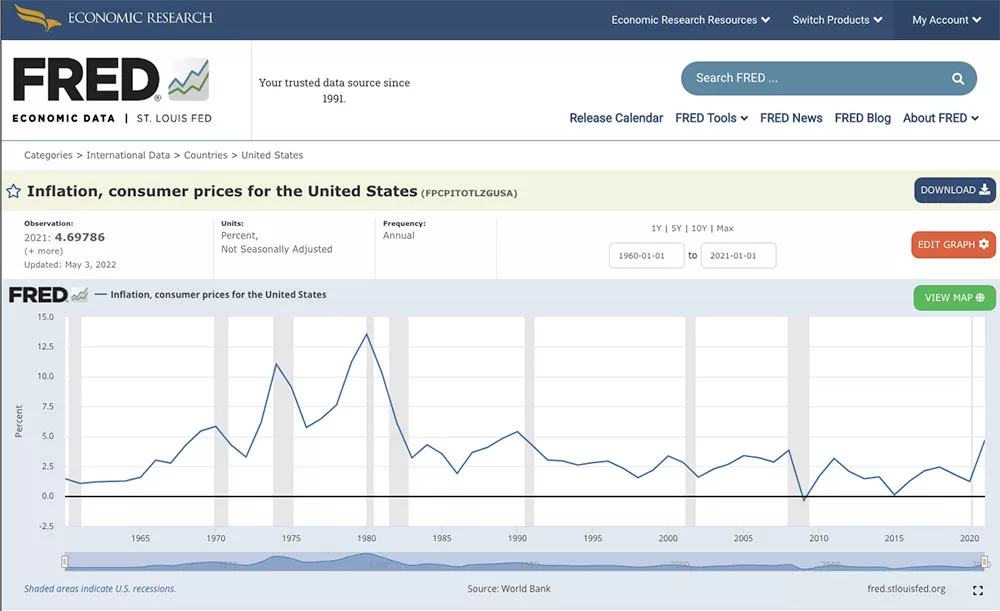Expand the FRED Tools menu
The image size is (1000, 611).
click(711, 118)
